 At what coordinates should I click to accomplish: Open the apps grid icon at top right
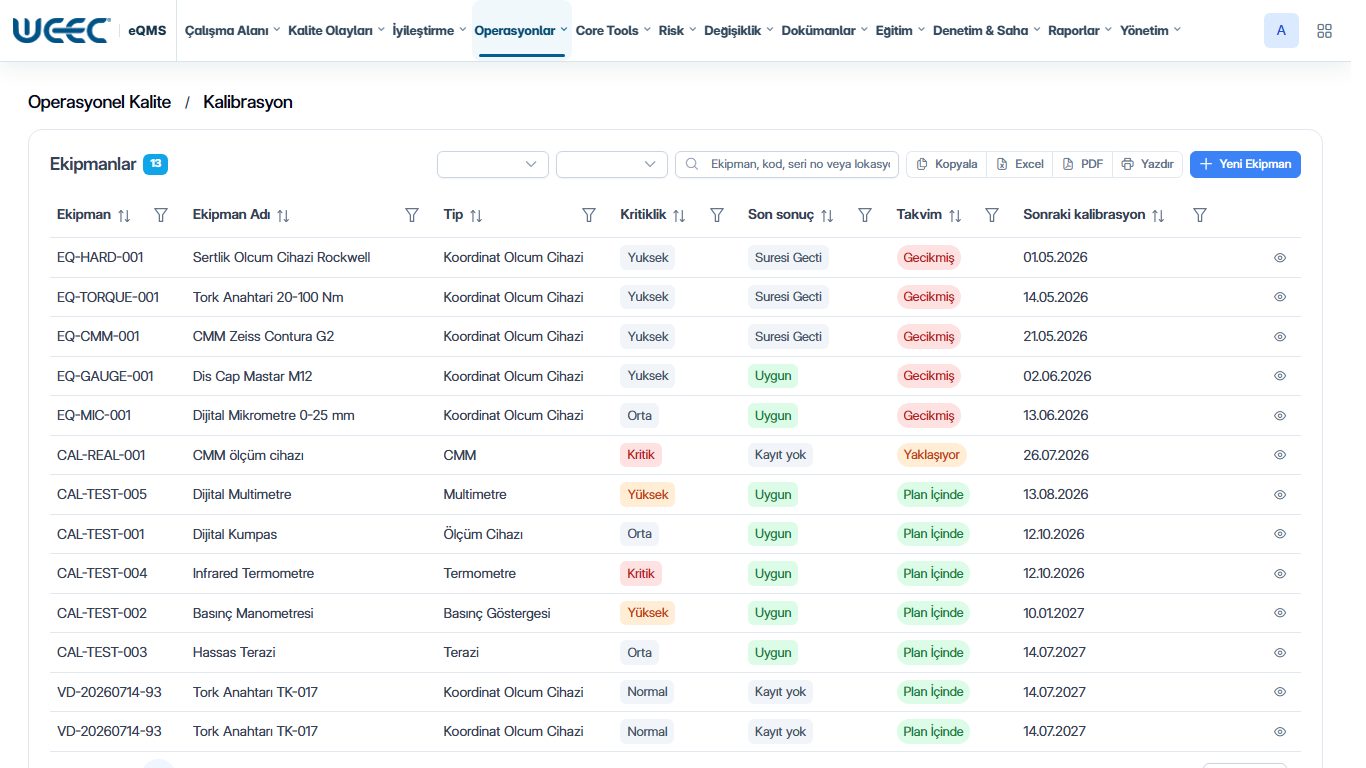click(1324, 31)
